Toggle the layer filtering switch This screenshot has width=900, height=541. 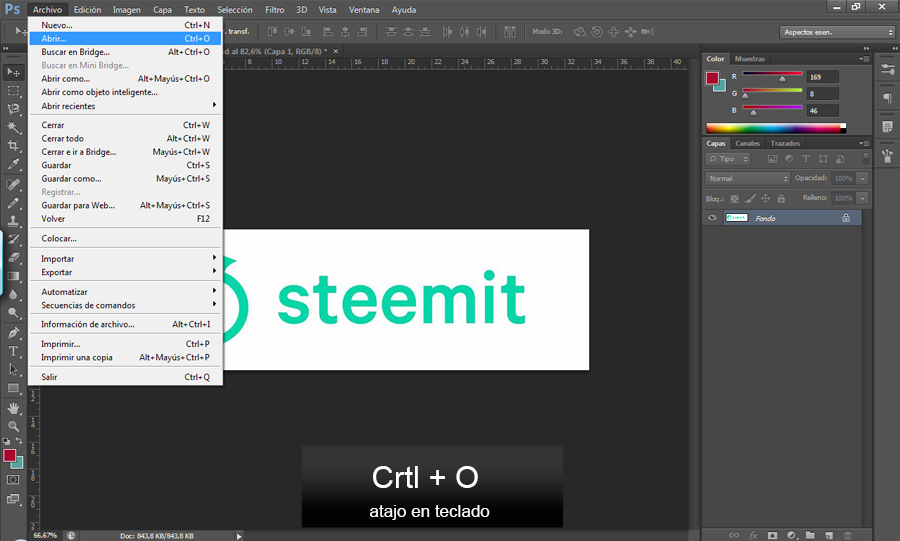click(866, 158)
